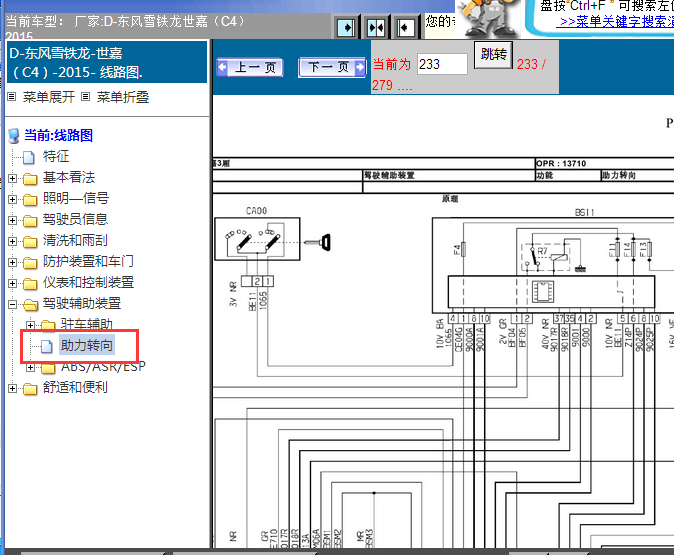Image resolution: width=674 pixels, height=555 pixels.
Task: Expand the 基本看法 tree node
Action: 12,178
